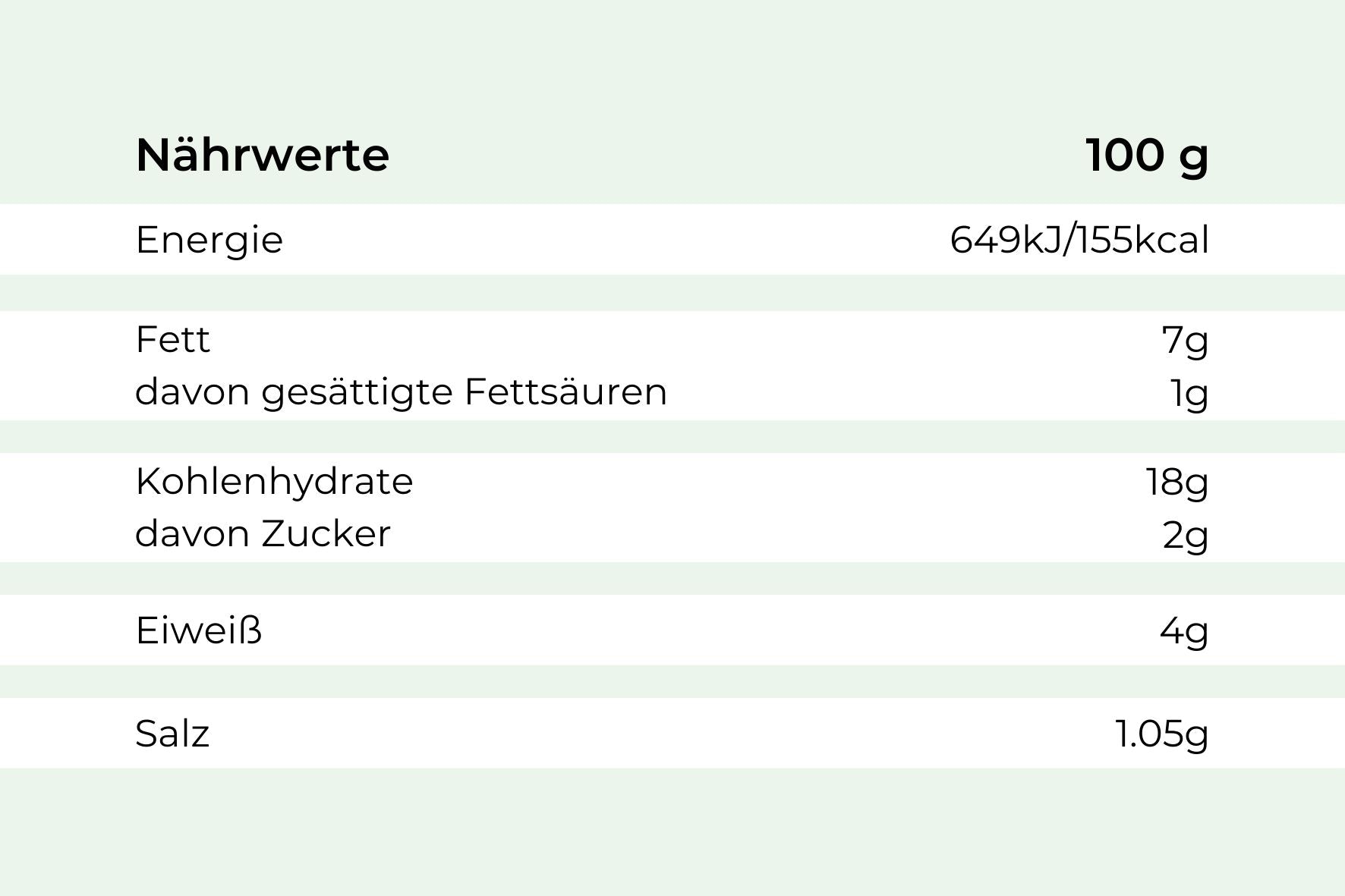Click the Nährwerte heading
This screenshot has width=1345, height=896.
pos(262,156)
